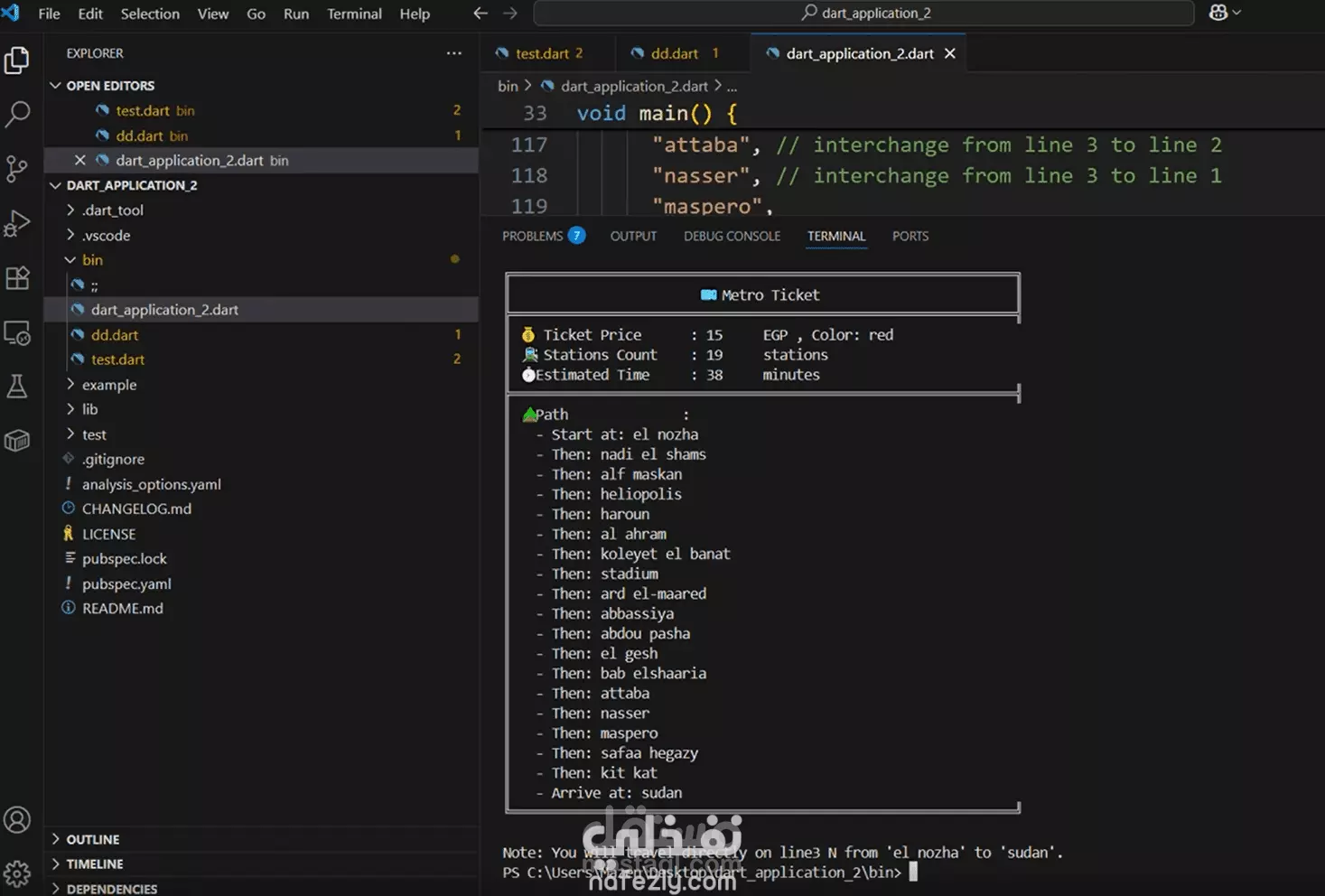Click the bin breadcrumb segment

coord(508,86)
